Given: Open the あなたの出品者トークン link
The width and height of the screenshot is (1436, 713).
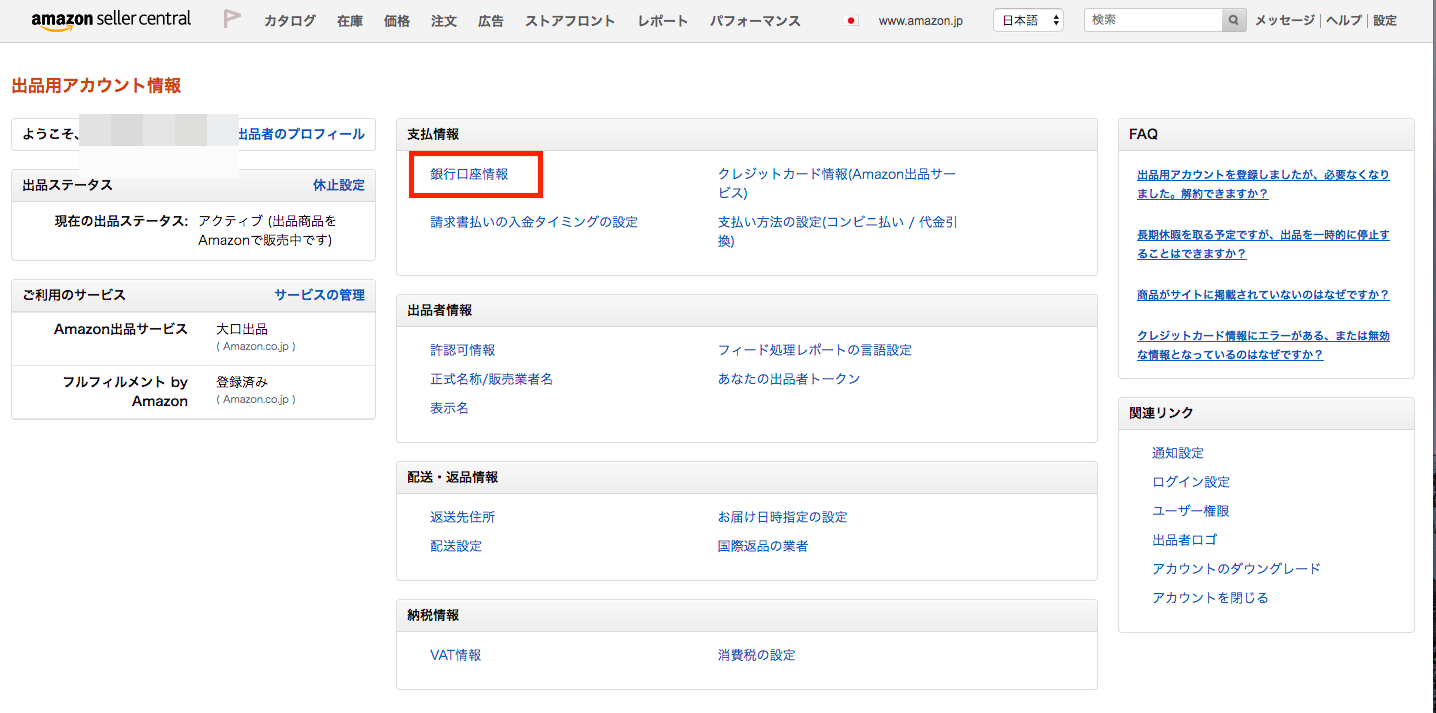Looking at the screenshot, I should point(789,379).
